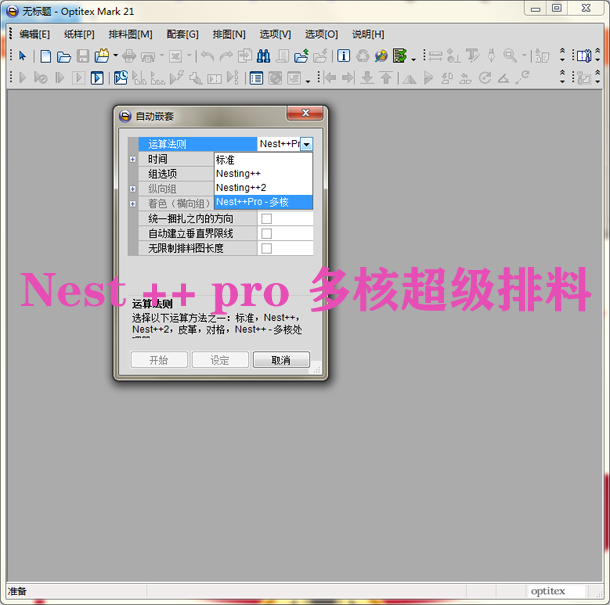Click the green checklist icon

point(400,56)
